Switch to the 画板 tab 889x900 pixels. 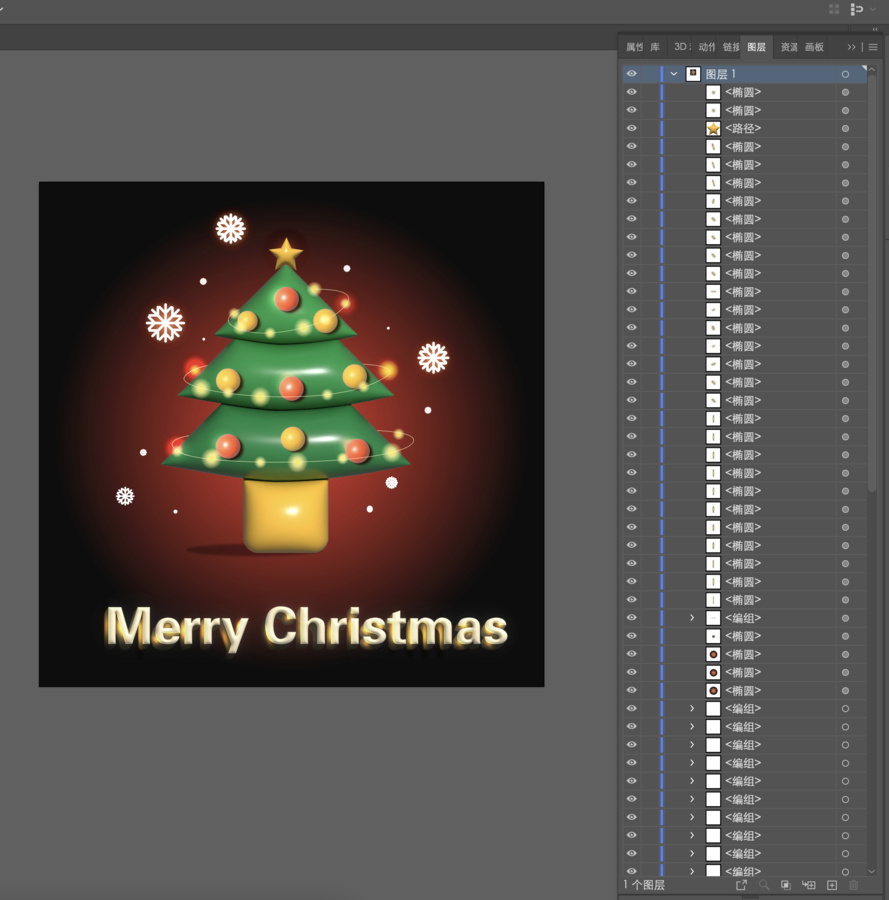(814, 47)
